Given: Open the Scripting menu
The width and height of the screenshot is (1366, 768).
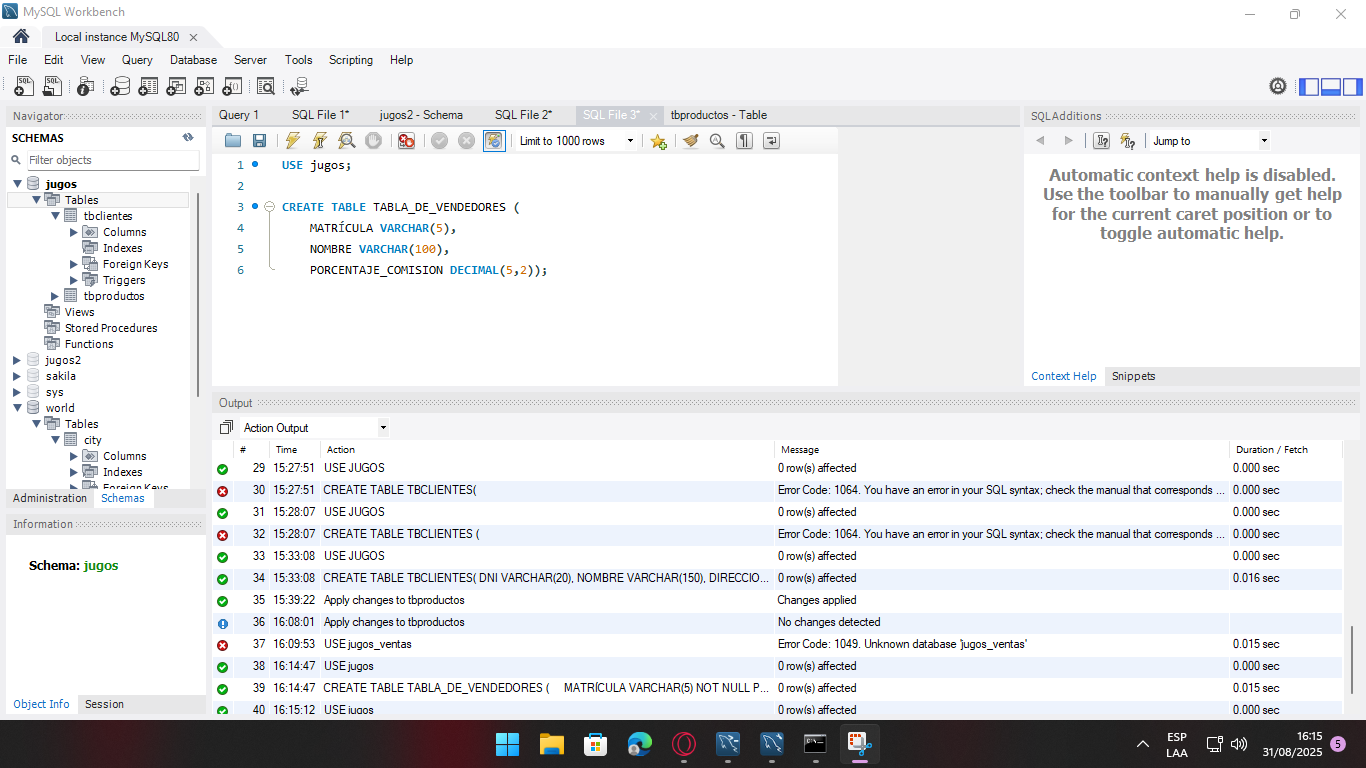Looking at the screenshot, I should (351, 60).
